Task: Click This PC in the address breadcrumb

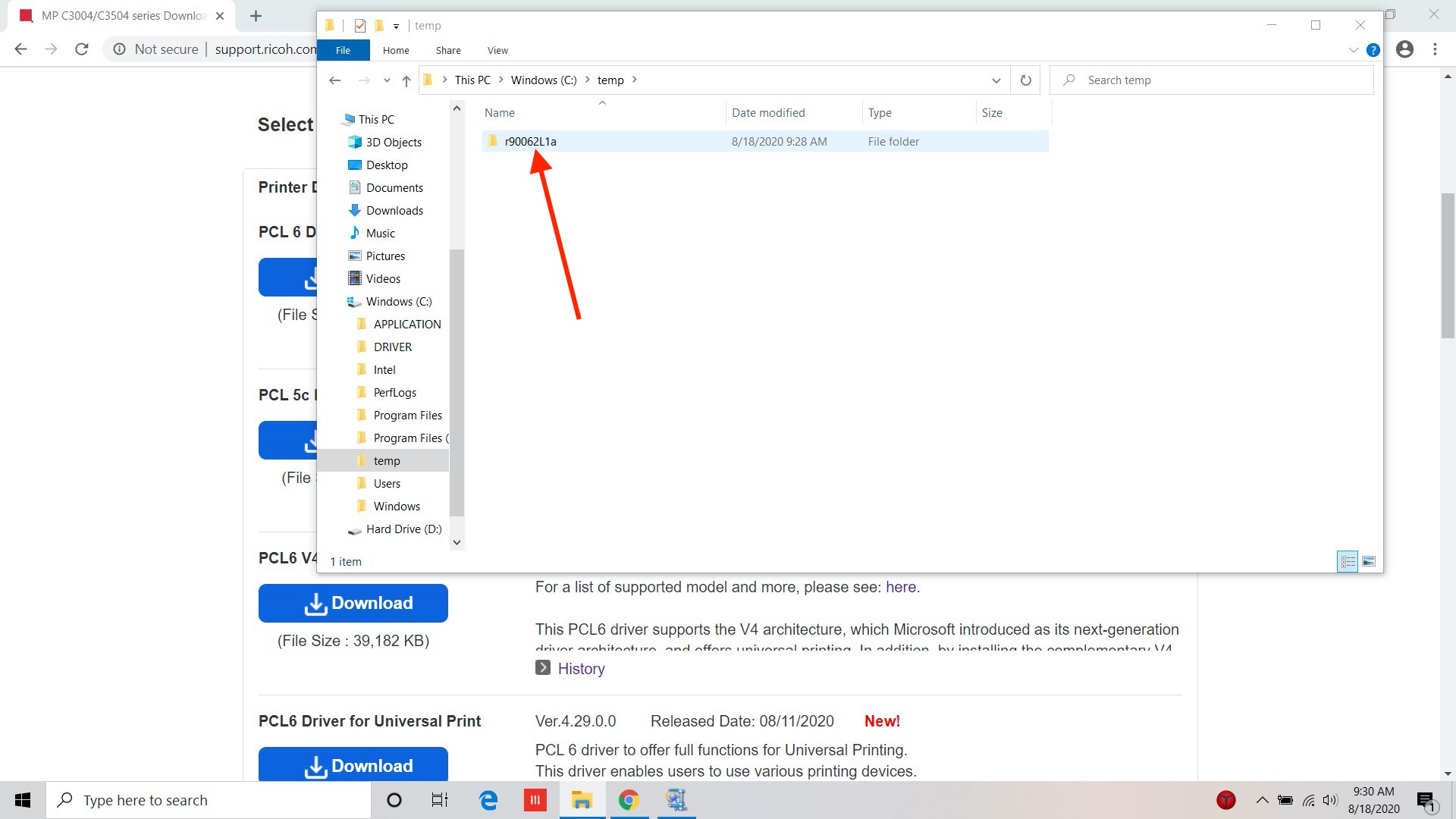Action: 472,80
